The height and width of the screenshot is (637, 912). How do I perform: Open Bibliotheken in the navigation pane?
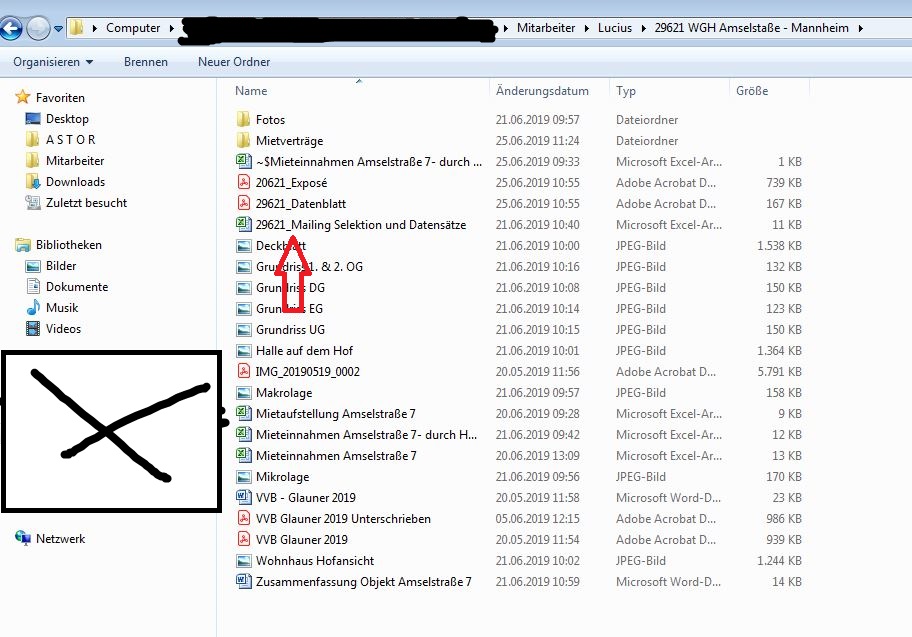click(x=69, y=245)
